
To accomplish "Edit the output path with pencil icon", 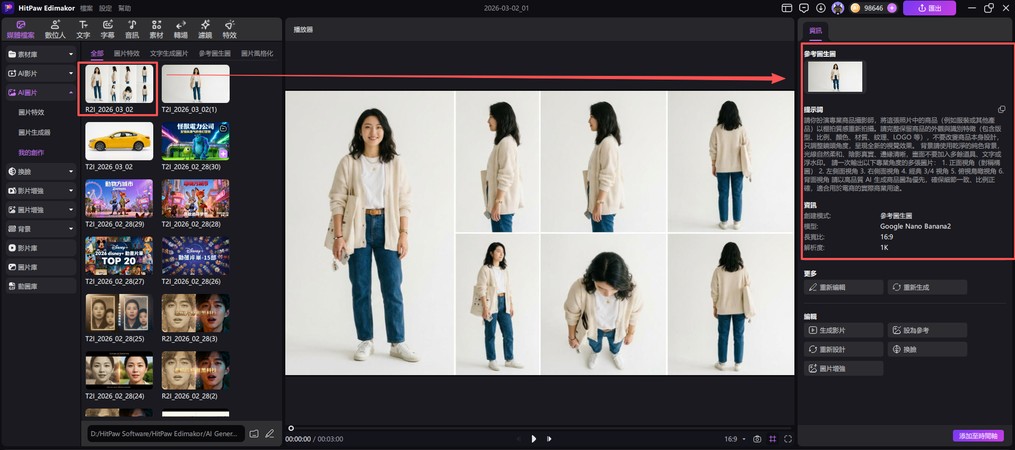I will click(x=269, y=433).
